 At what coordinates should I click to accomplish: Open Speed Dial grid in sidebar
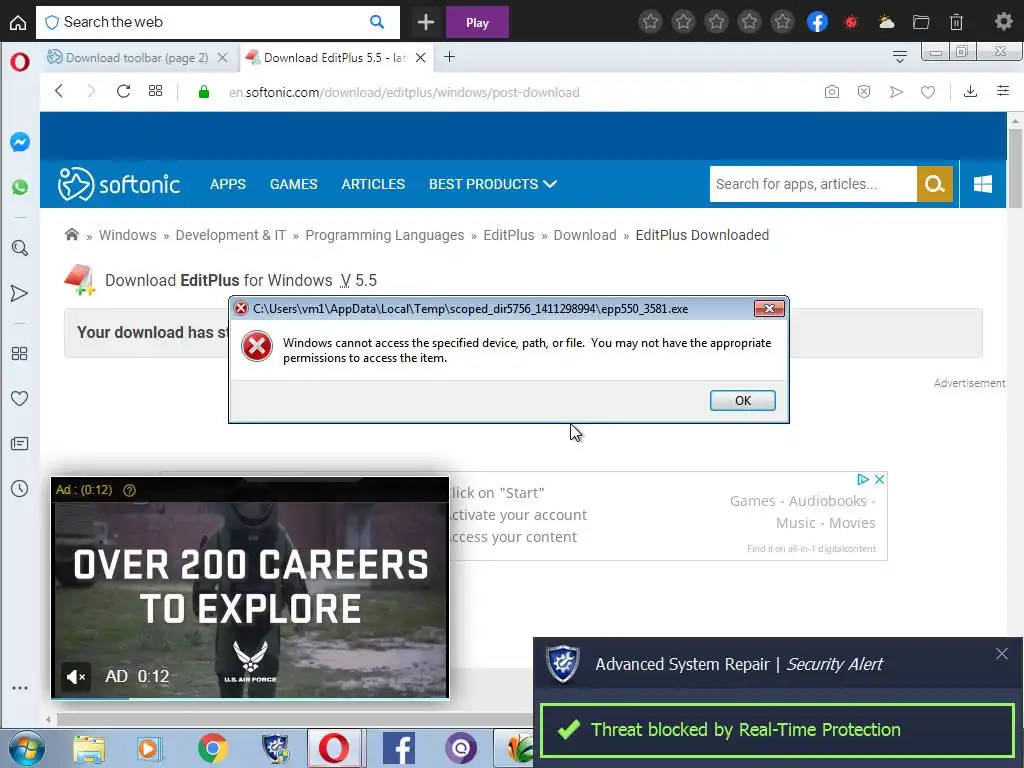(x=20, y=353)
